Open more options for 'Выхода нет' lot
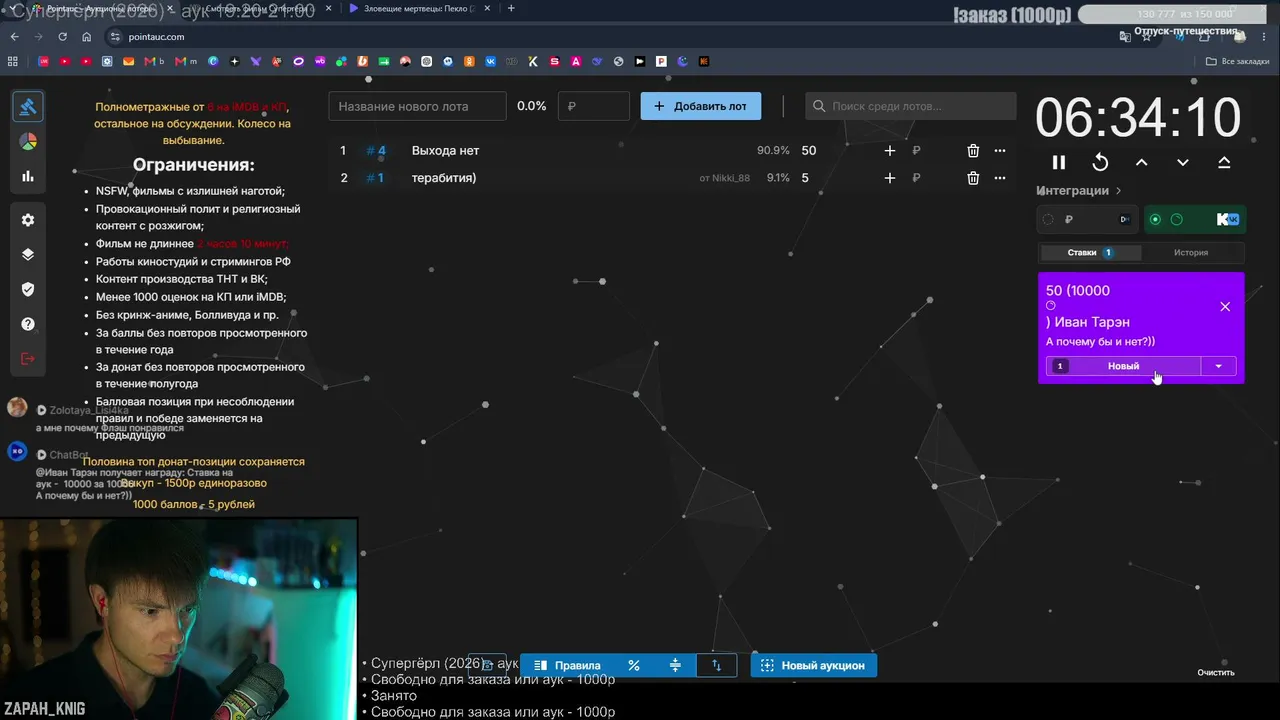Viewport: 1280px width, 720px height. [x=999, y=151]
